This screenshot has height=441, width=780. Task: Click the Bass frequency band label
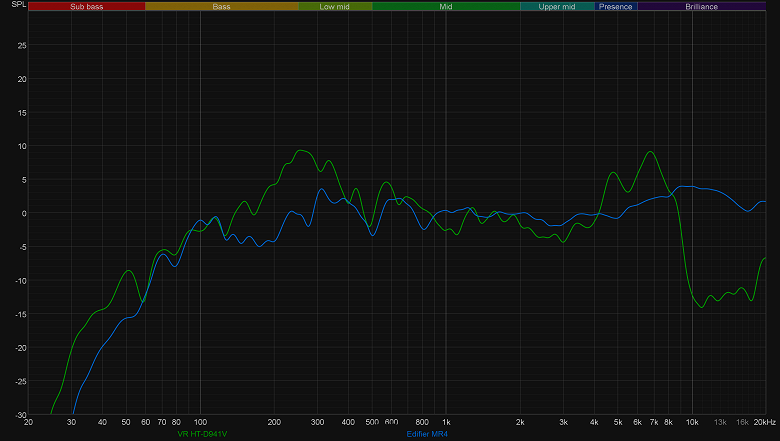(x=221, y=6)
